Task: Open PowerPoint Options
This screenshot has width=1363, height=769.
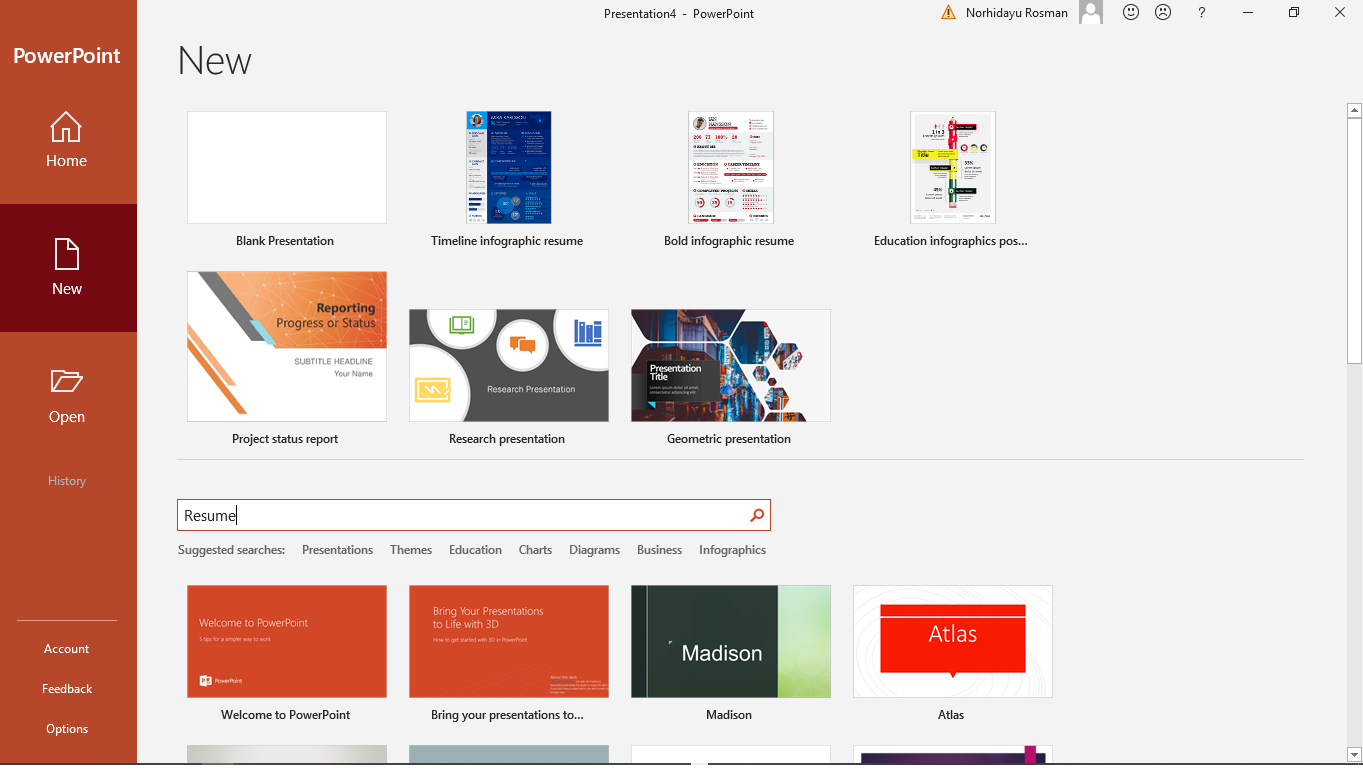Action: (x=66, y=728)
